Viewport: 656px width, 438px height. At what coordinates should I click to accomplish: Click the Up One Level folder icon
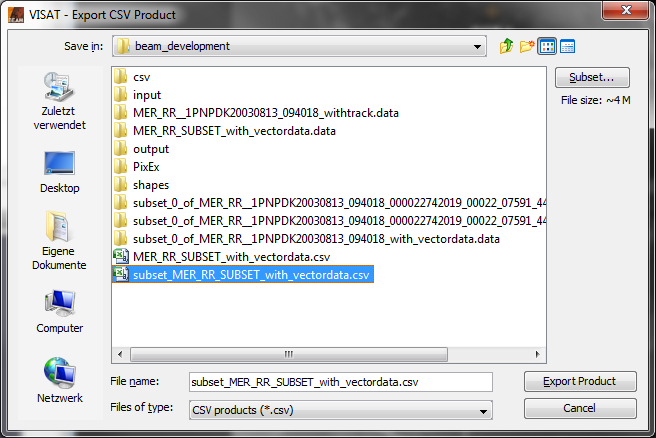[x=507, y=46]
